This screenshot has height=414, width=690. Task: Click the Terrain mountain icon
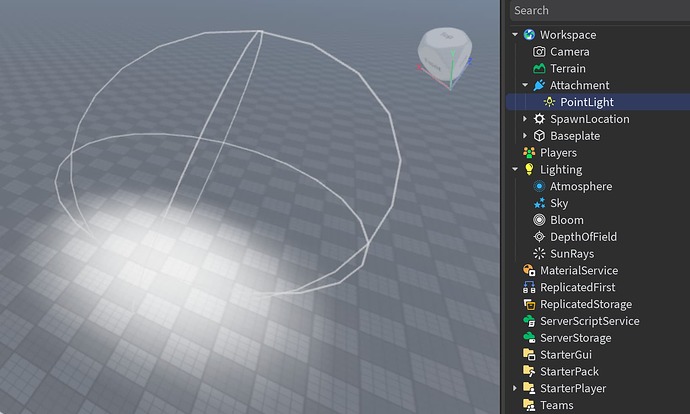click(539, 68)
